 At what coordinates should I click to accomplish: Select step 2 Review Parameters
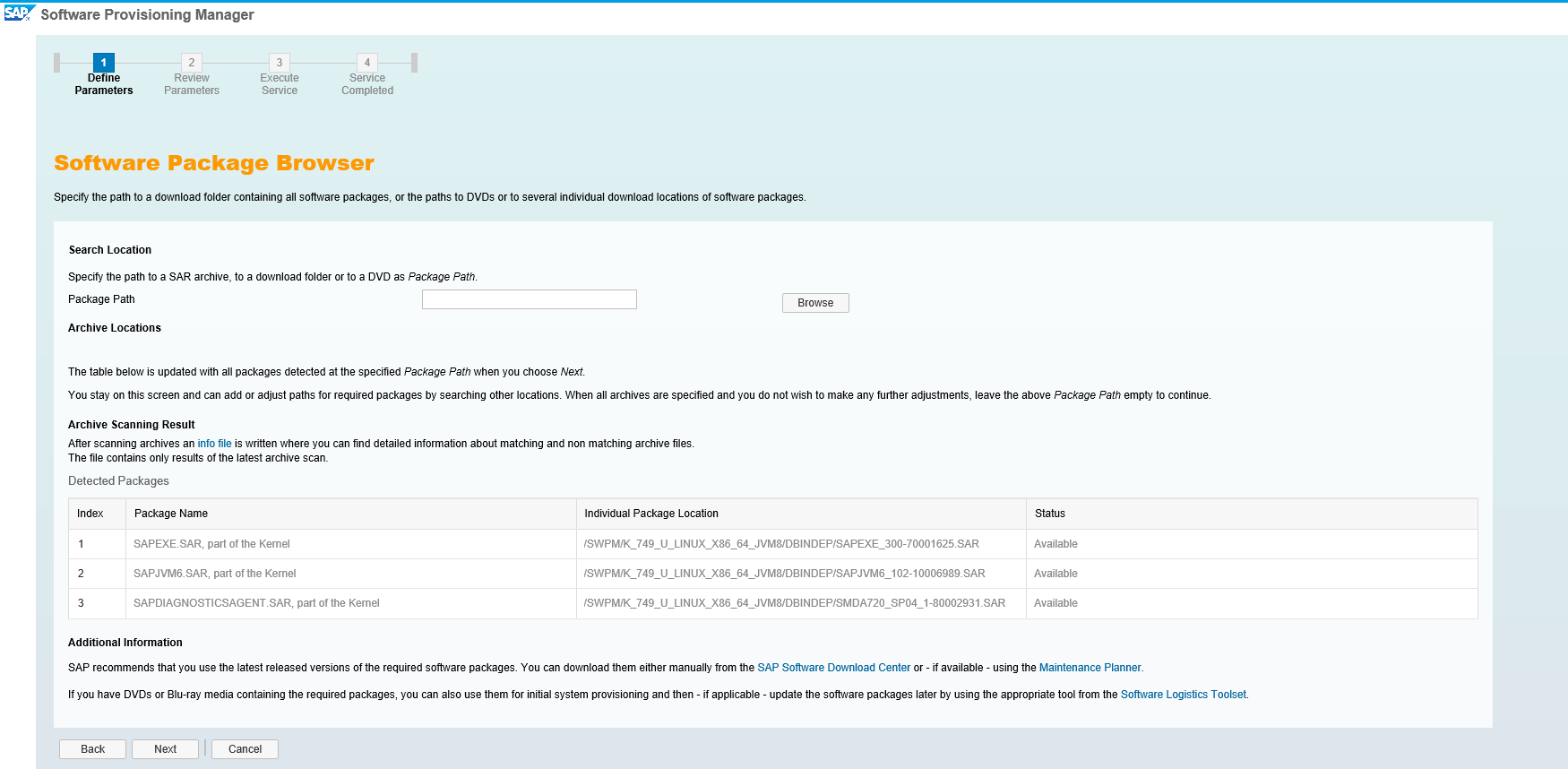[192, 75]
